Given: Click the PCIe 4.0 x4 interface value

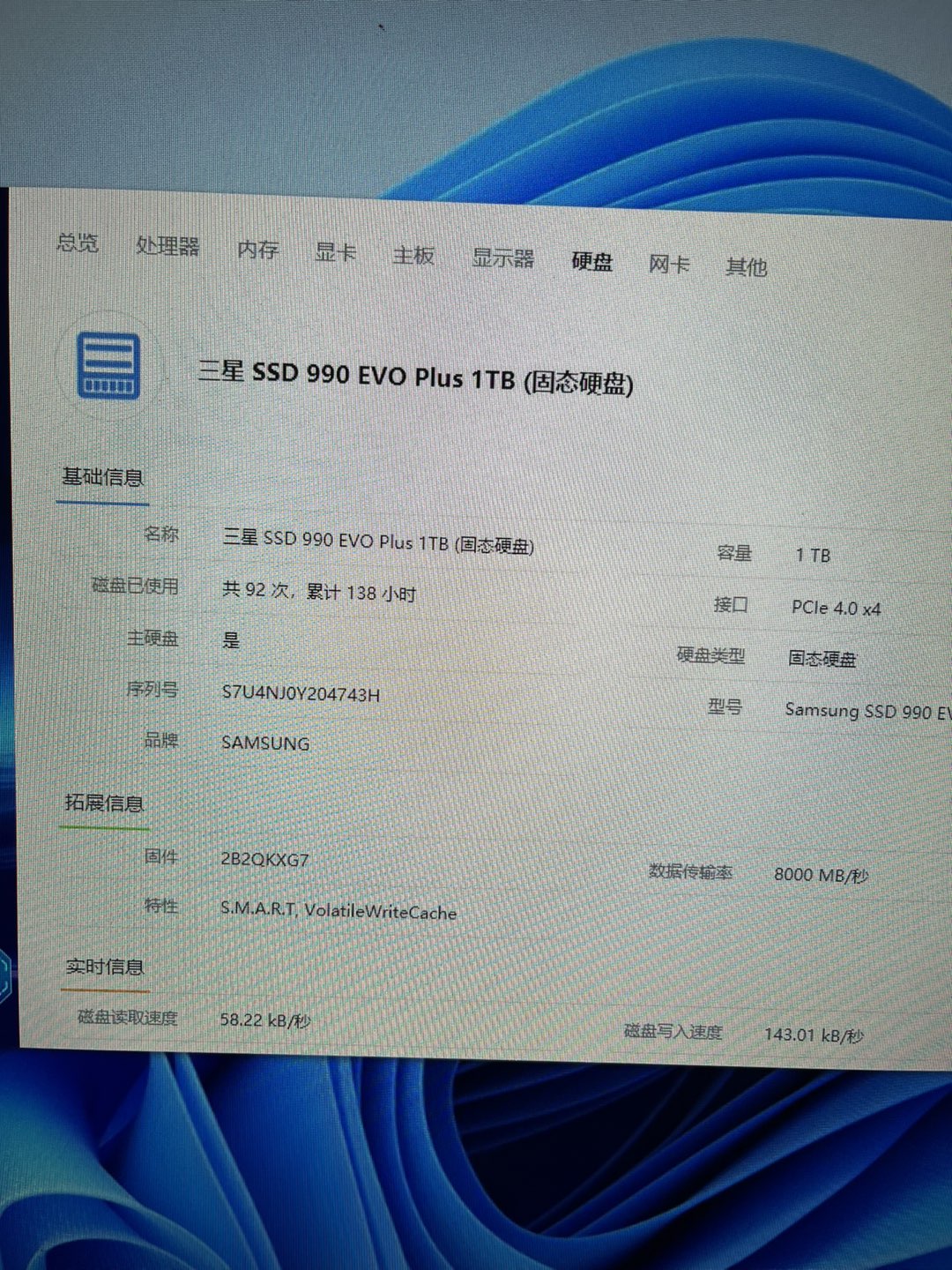Looking at the screenshot, I should click(836, 608).
